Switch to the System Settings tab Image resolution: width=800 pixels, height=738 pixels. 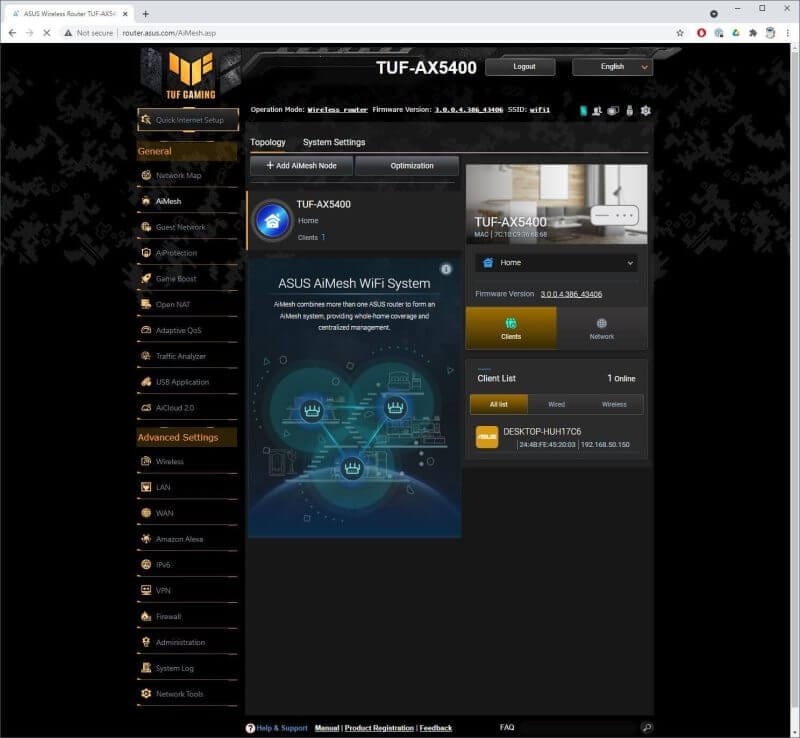click(x=334, y=142)
